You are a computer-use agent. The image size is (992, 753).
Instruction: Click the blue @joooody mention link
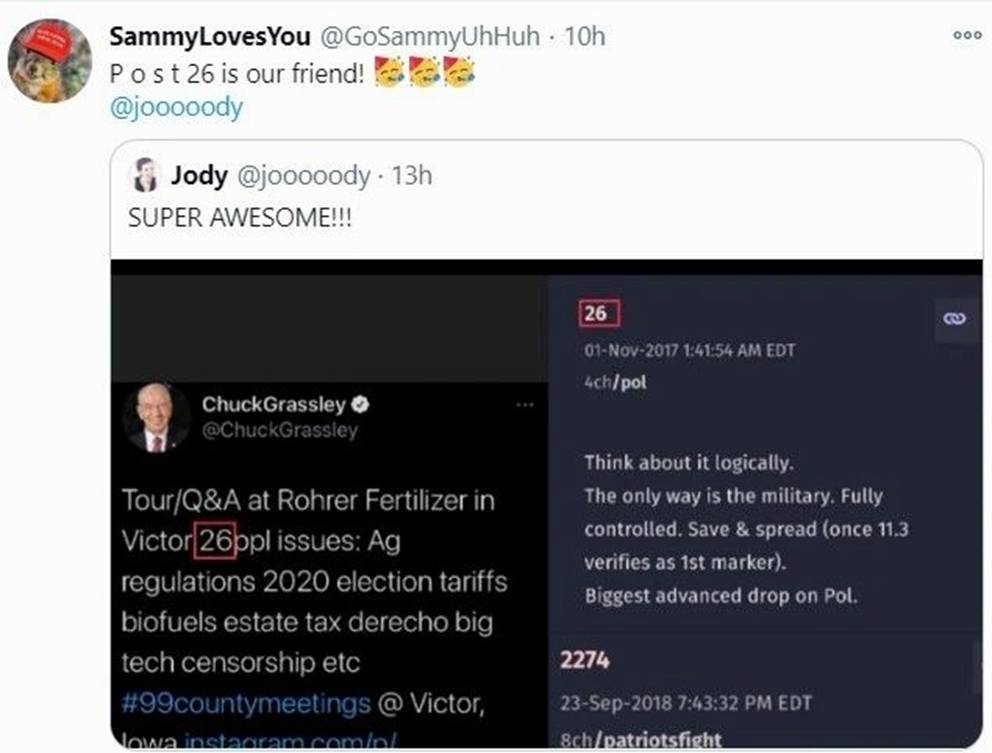(x=176, y=107)
